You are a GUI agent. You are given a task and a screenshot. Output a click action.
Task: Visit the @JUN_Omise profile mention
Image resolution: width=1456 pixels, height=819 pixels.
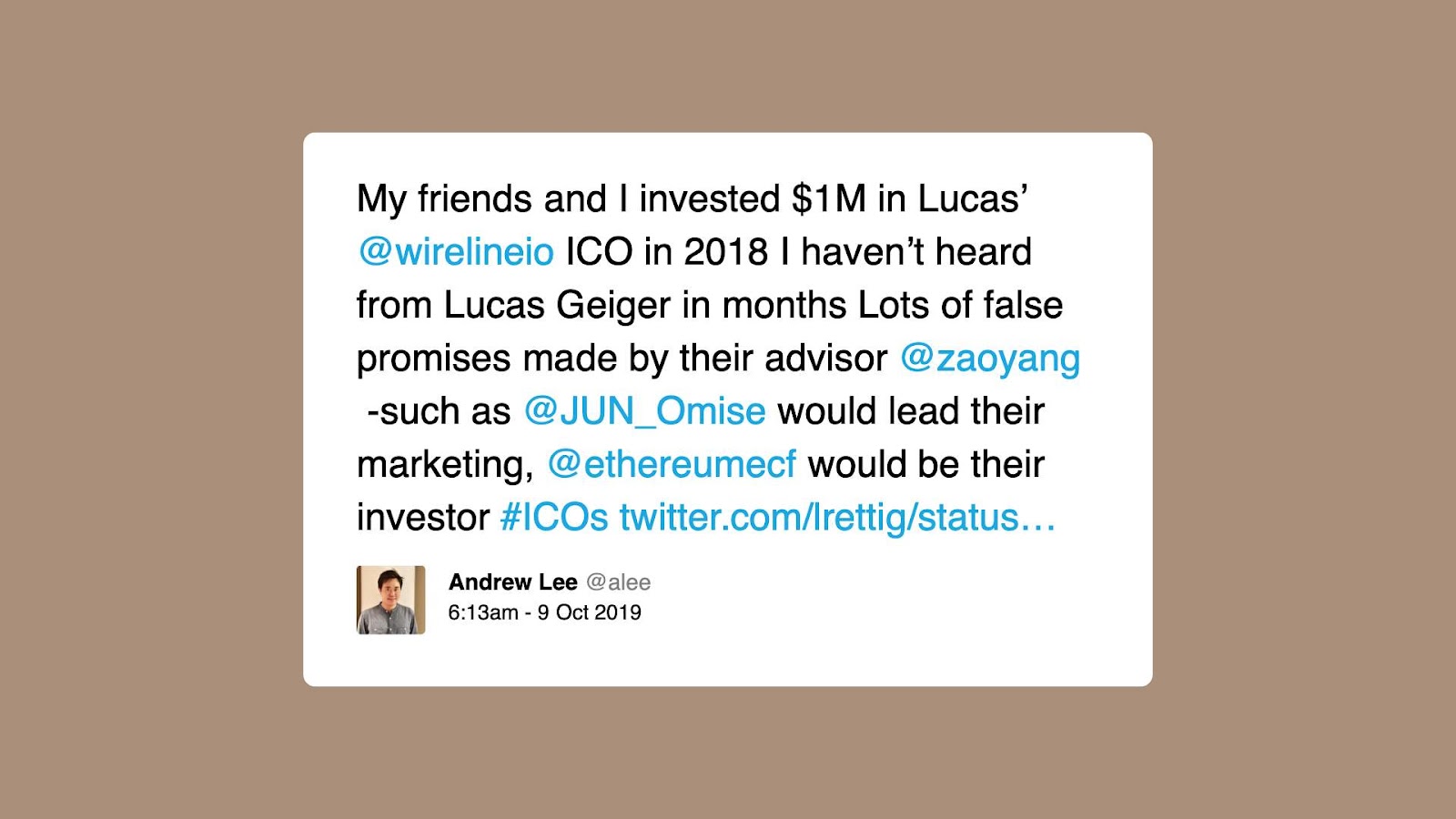[x=644, y=412]
